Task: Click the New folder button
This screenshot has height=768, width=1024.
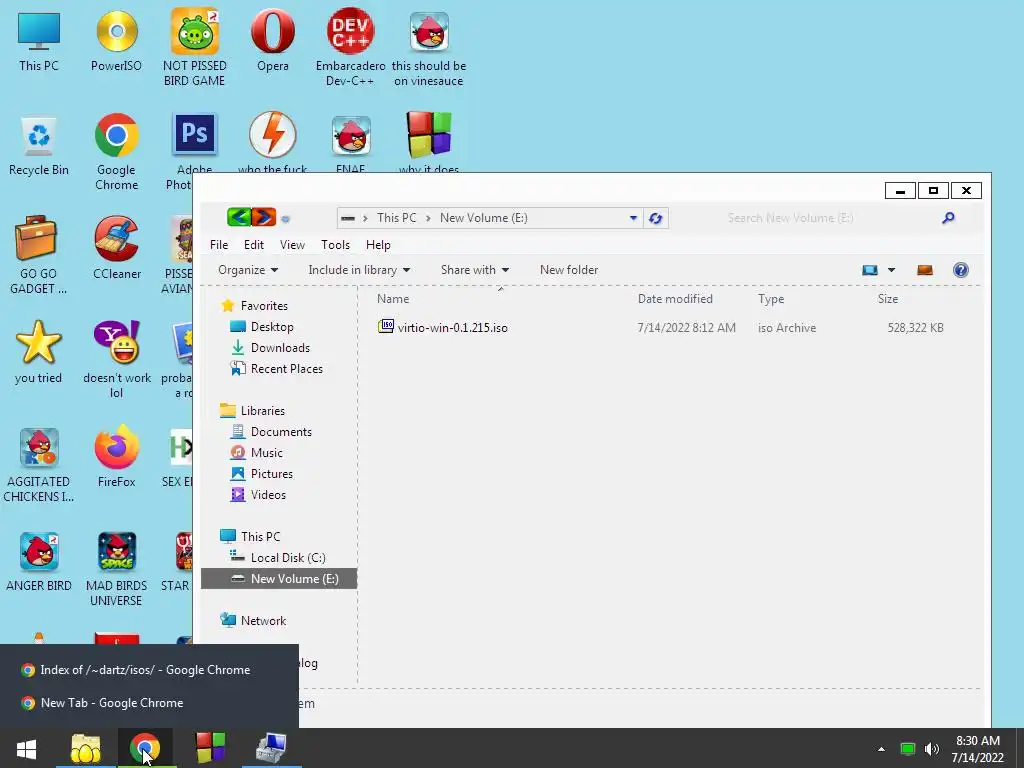Action: (569, 270)
